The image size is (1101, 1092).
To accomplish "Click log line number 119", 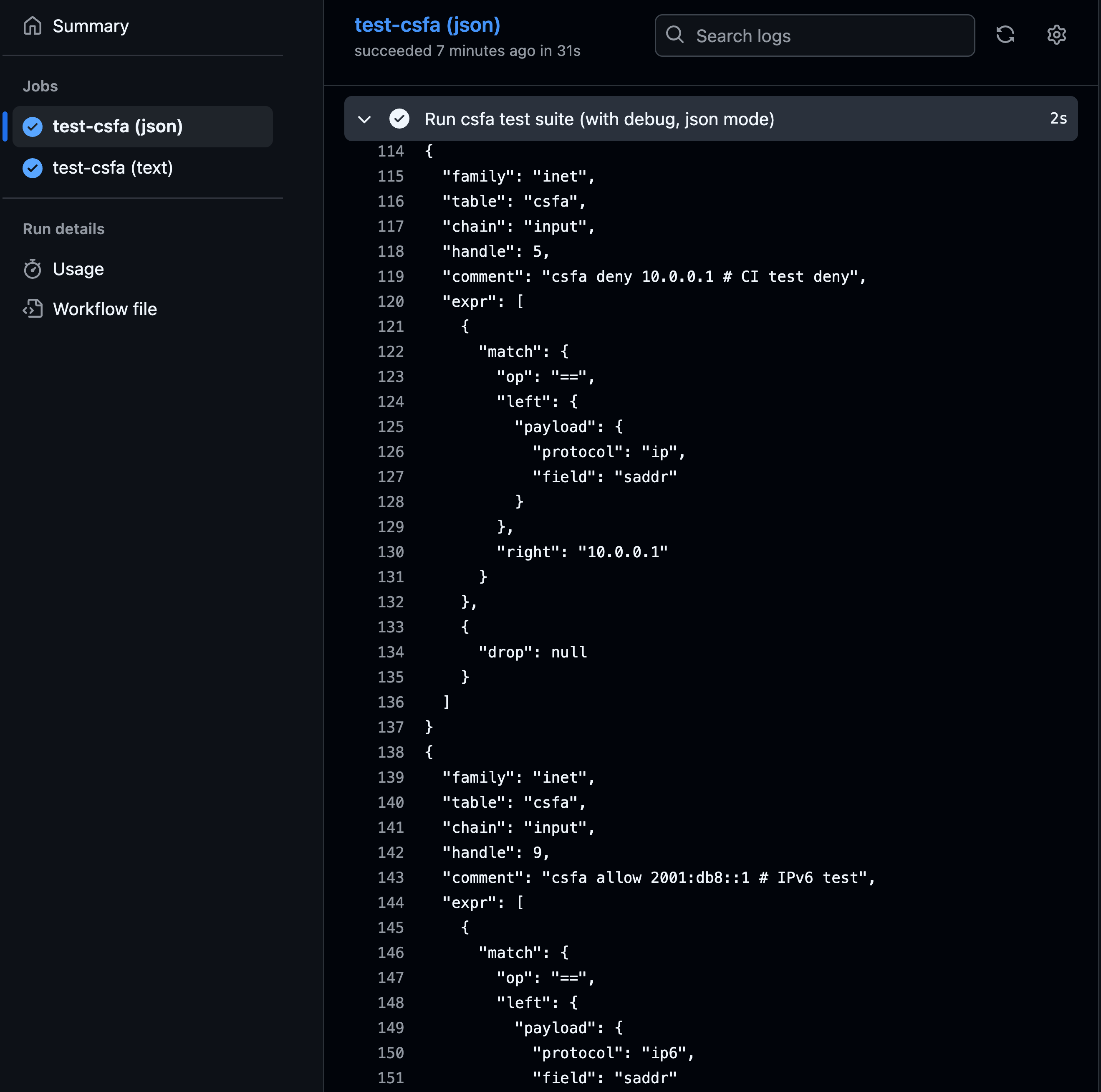I will click(390, 277).
